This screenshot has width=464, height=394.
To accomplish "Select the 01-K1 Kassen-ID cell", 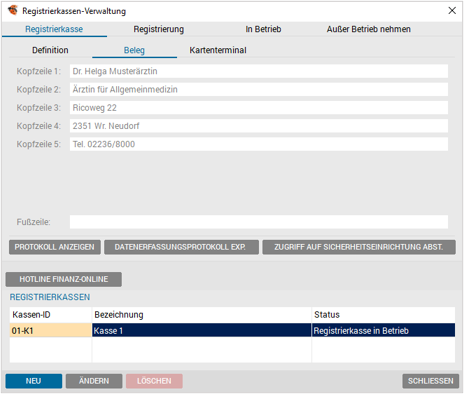I will [x=51, y=331].
